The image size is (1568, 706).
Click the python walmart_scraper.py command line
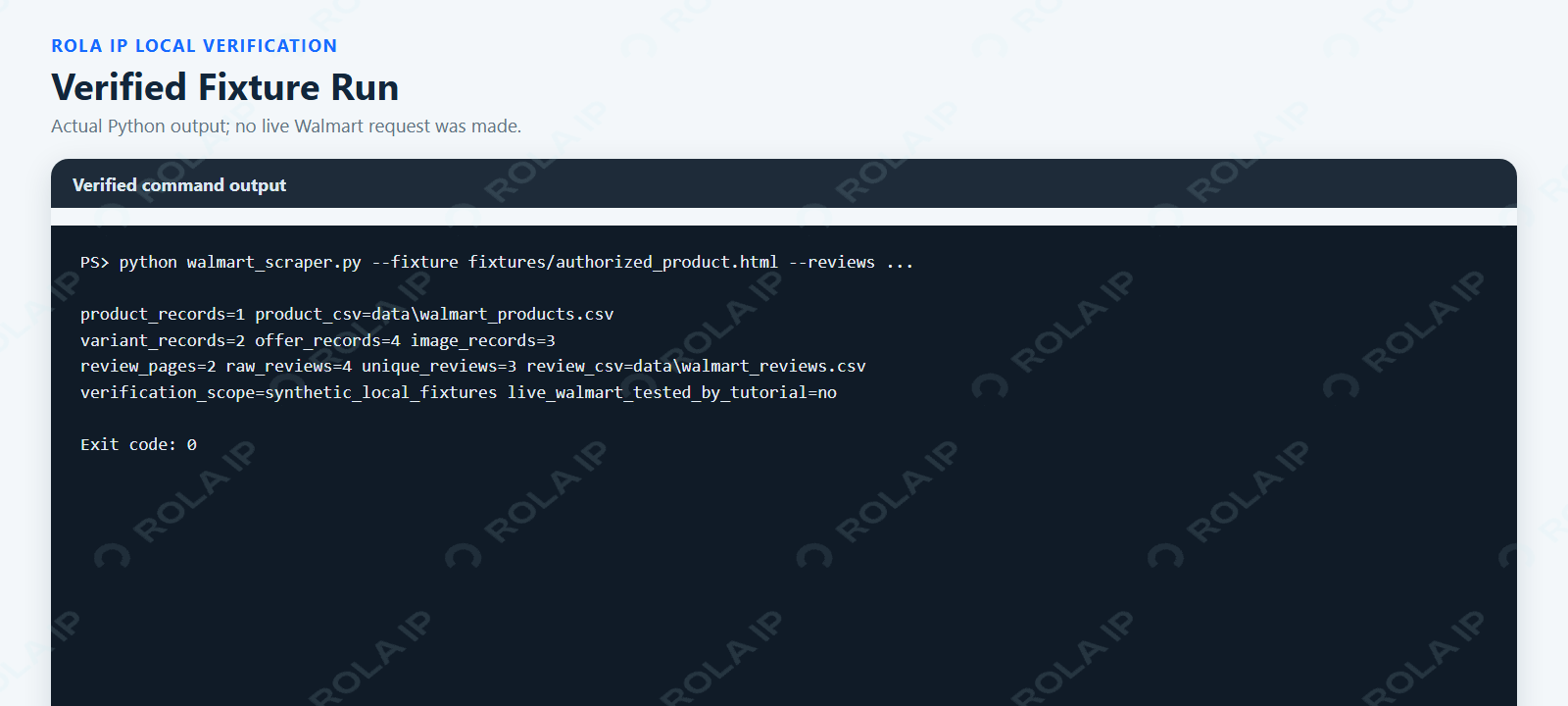click(497, 263)
